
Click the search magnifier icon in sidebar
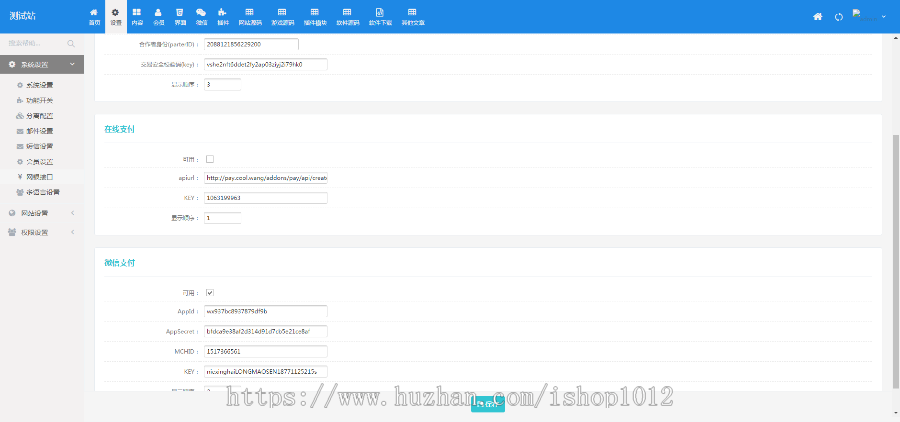[71, 44]
